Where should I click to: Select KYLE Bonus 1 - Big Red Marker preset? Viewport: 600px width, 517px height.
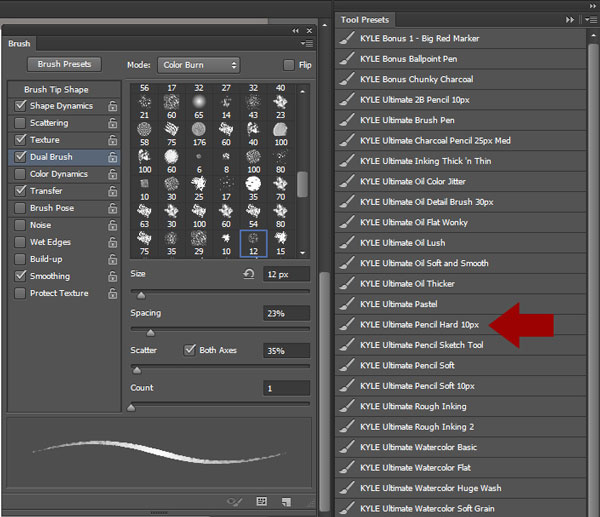tap(461, 38)
